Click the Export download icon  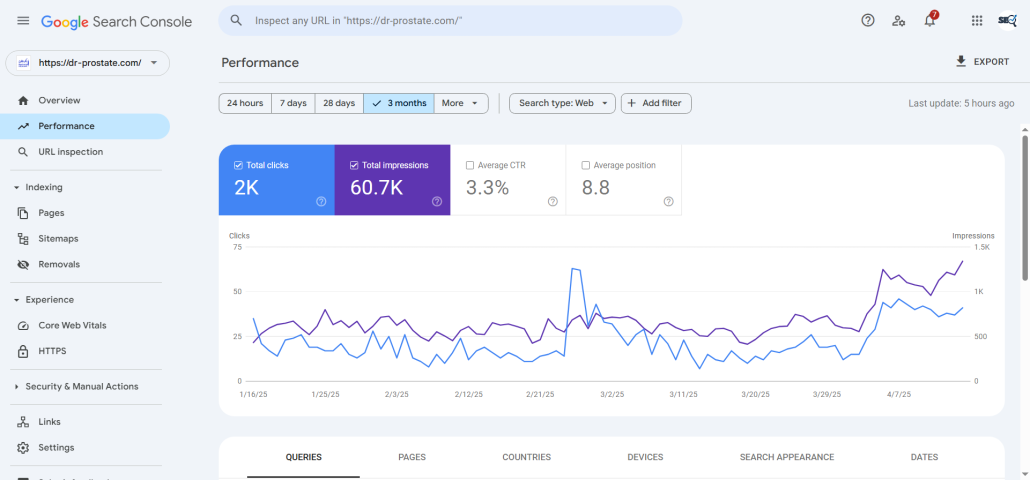coord(961,61)
